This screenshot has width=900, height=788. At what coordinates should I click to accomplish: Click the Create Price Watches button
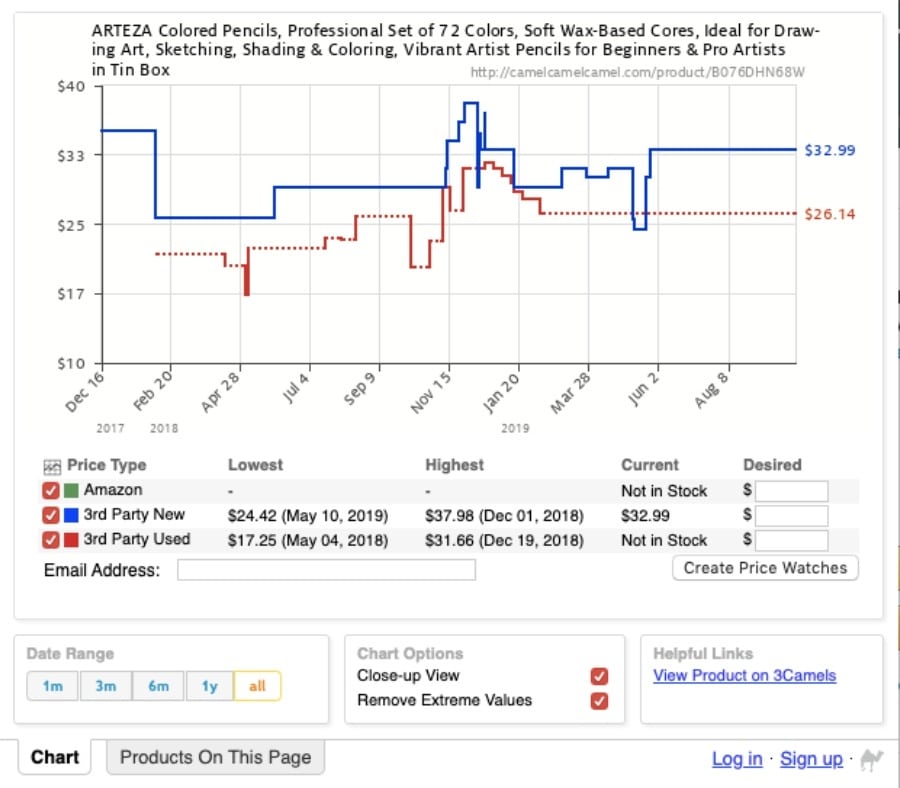click(765, 567)
